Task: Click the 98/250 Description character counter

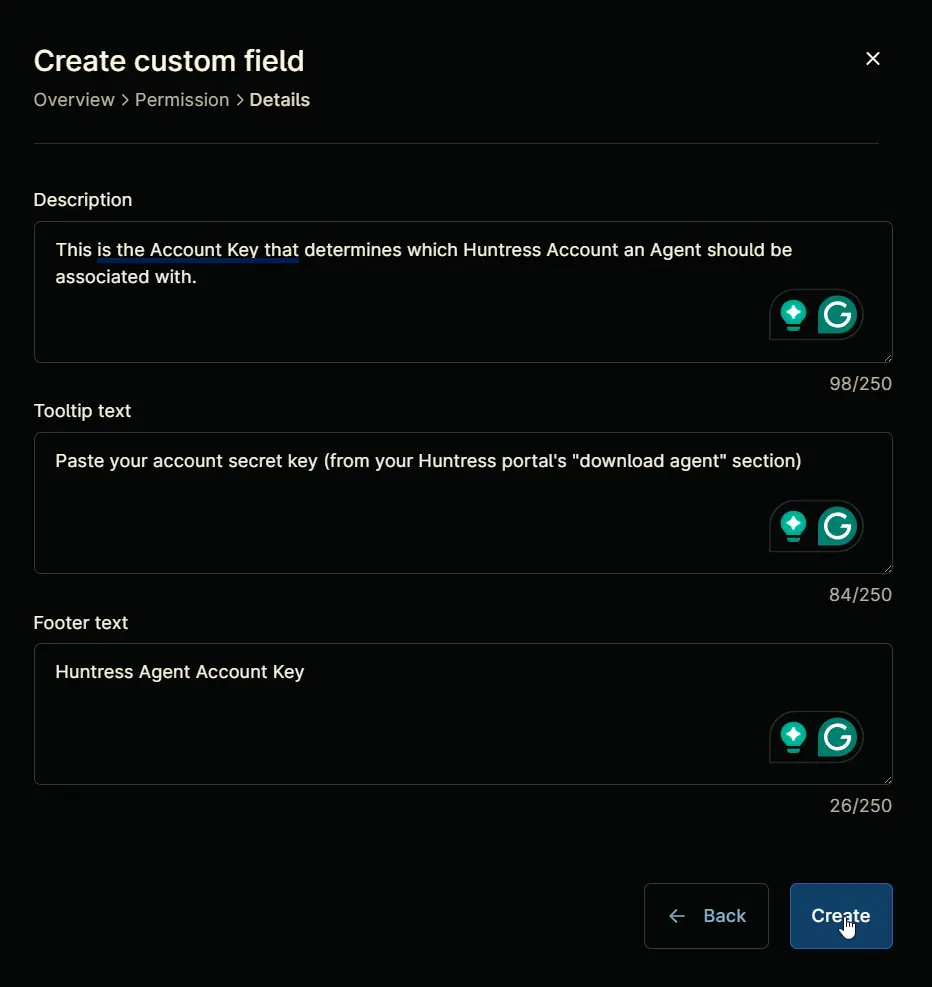Action: (x=860, y=384)
